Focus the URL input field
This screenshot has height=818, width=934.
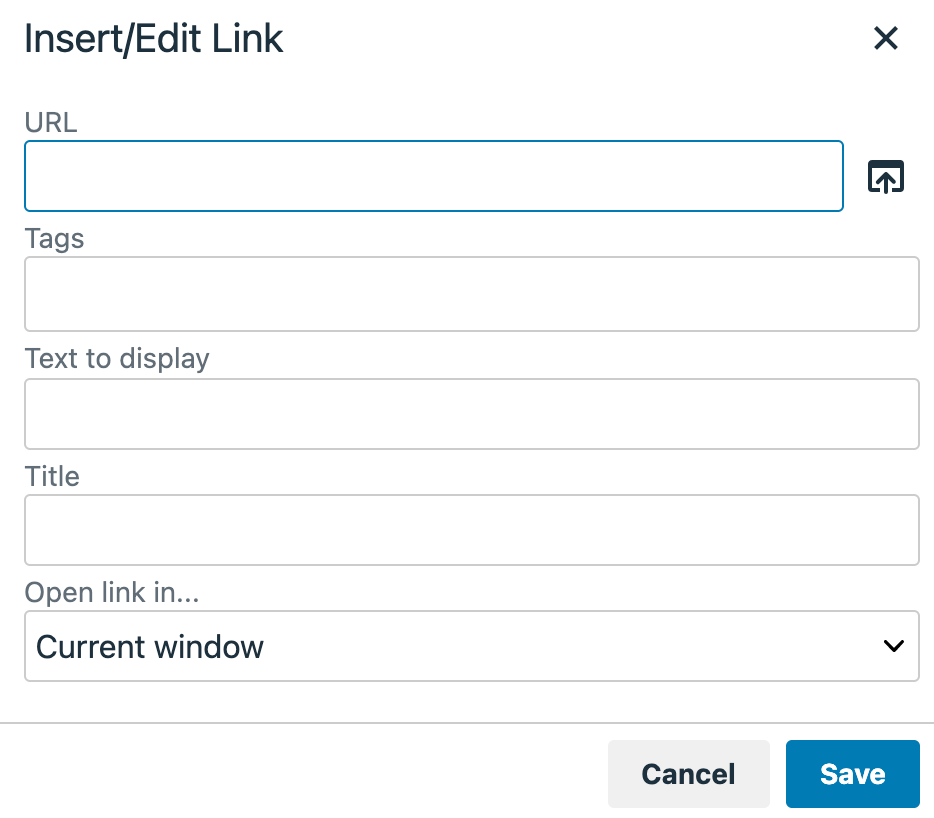tap(433, 176)
